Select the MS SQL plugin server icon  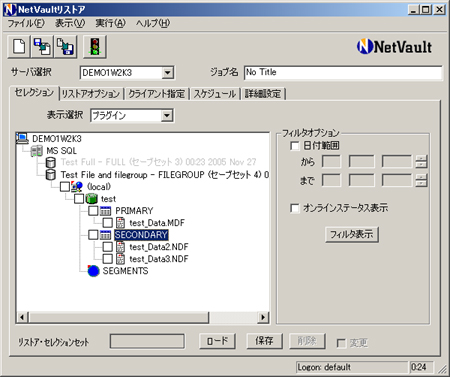coord(37,151)
